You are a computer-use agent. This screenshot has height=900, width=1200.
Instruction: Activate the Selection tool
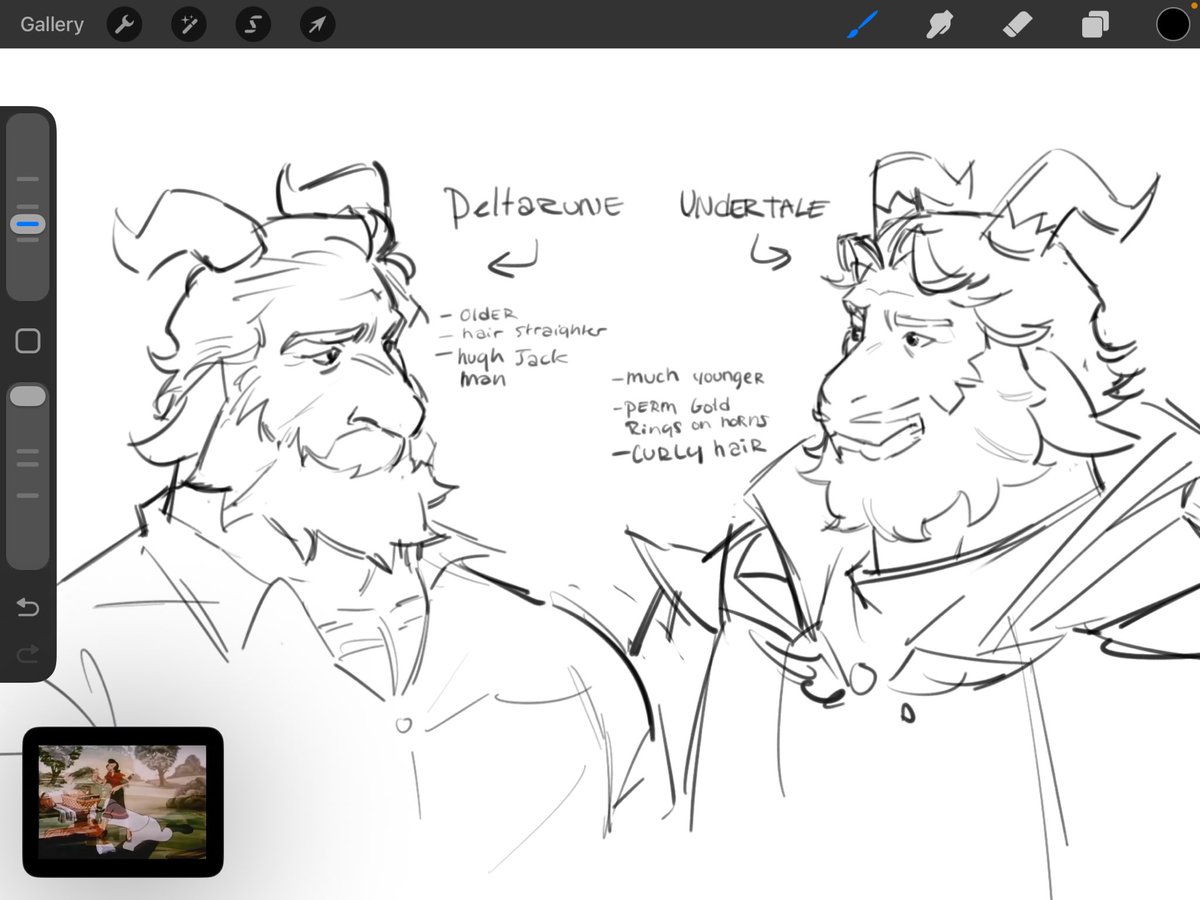pos(252,24)
